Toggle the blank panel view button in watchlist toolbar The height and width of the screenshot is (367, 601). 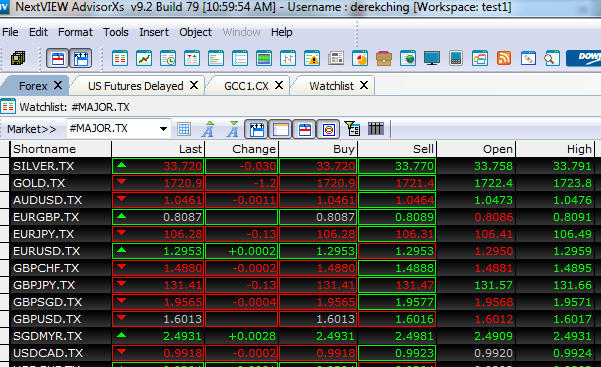tap(281, 129)
